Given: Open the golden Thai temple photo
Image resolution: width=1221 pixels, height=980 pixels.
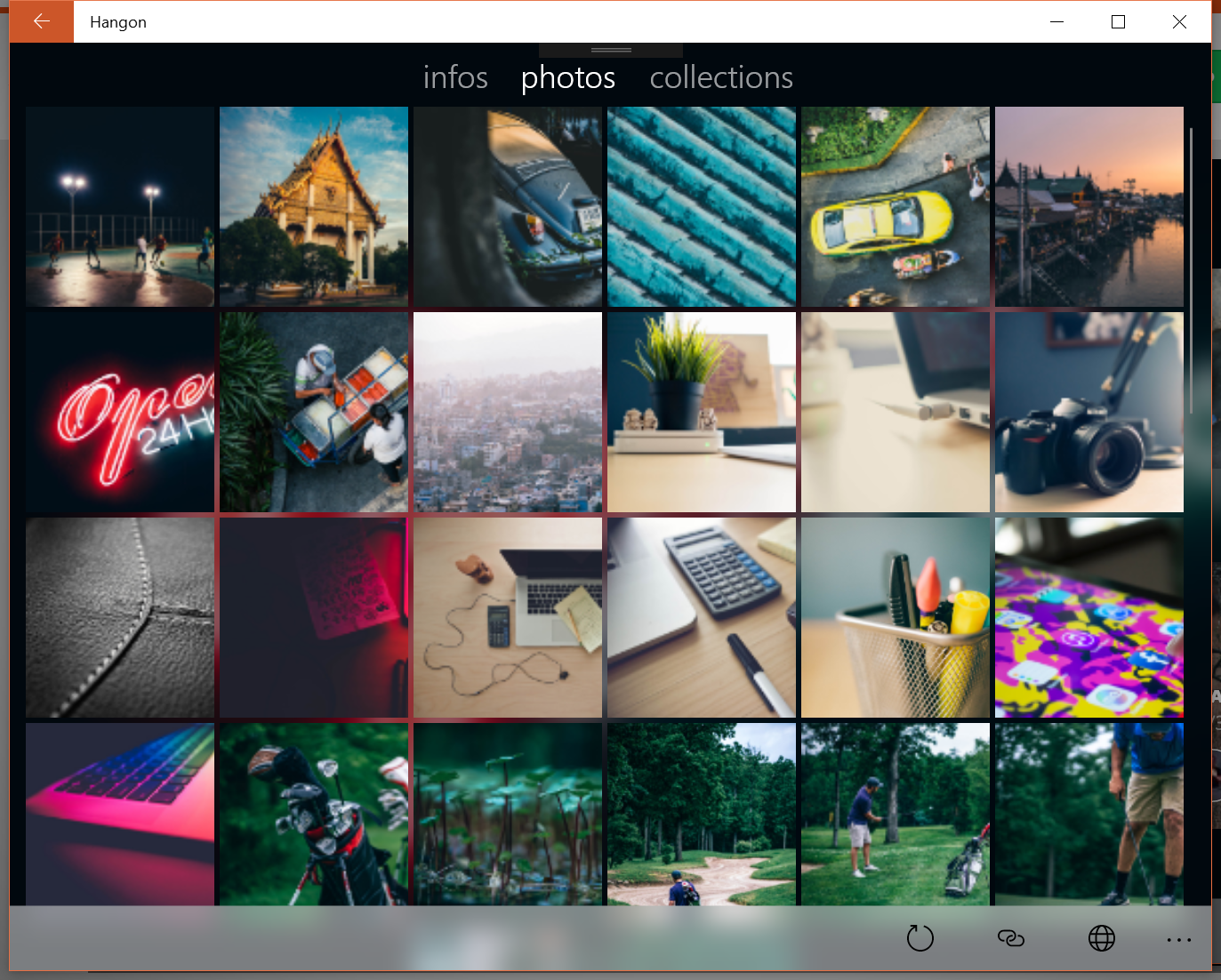Looking at the screenshot, I should pyautogui.click(x=314, y=206).
